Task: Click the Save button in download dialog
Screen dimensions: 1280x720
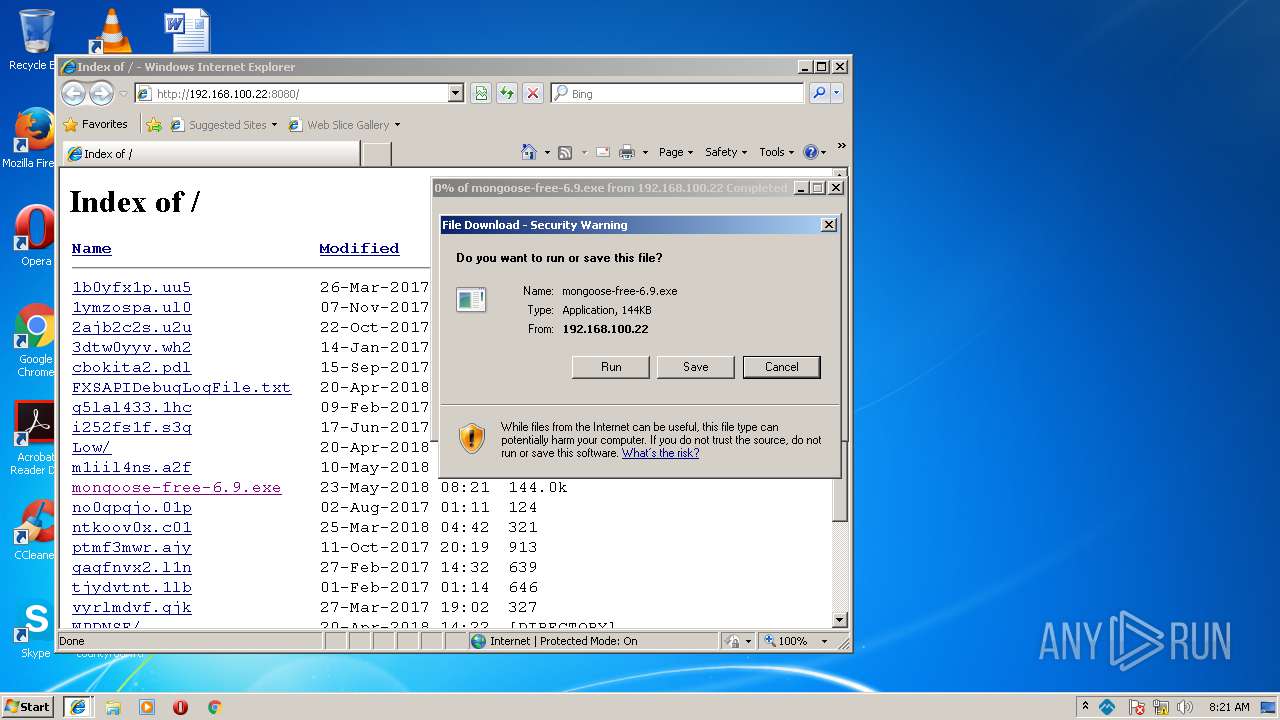Action: point(696,367)
